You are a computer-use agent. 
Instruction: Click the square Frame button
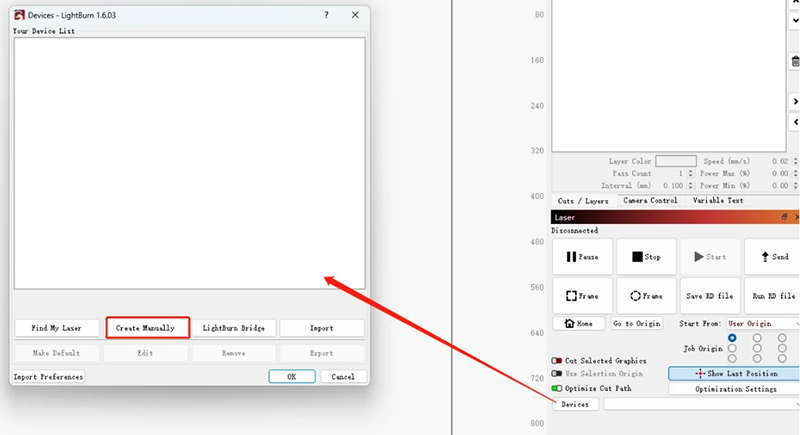(582, 296)
